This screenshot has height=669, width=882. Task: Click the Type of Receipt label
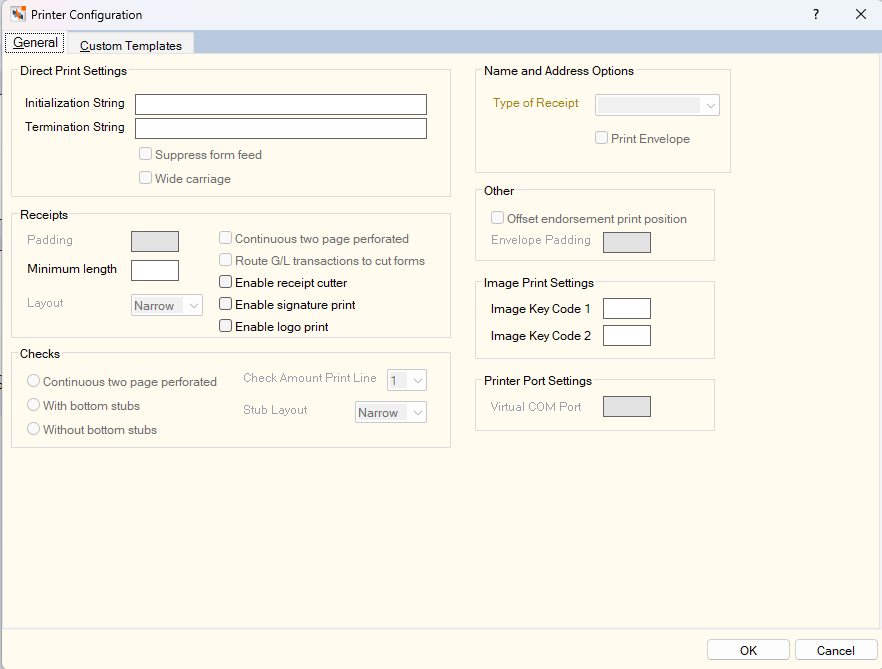tap(536, 103)
